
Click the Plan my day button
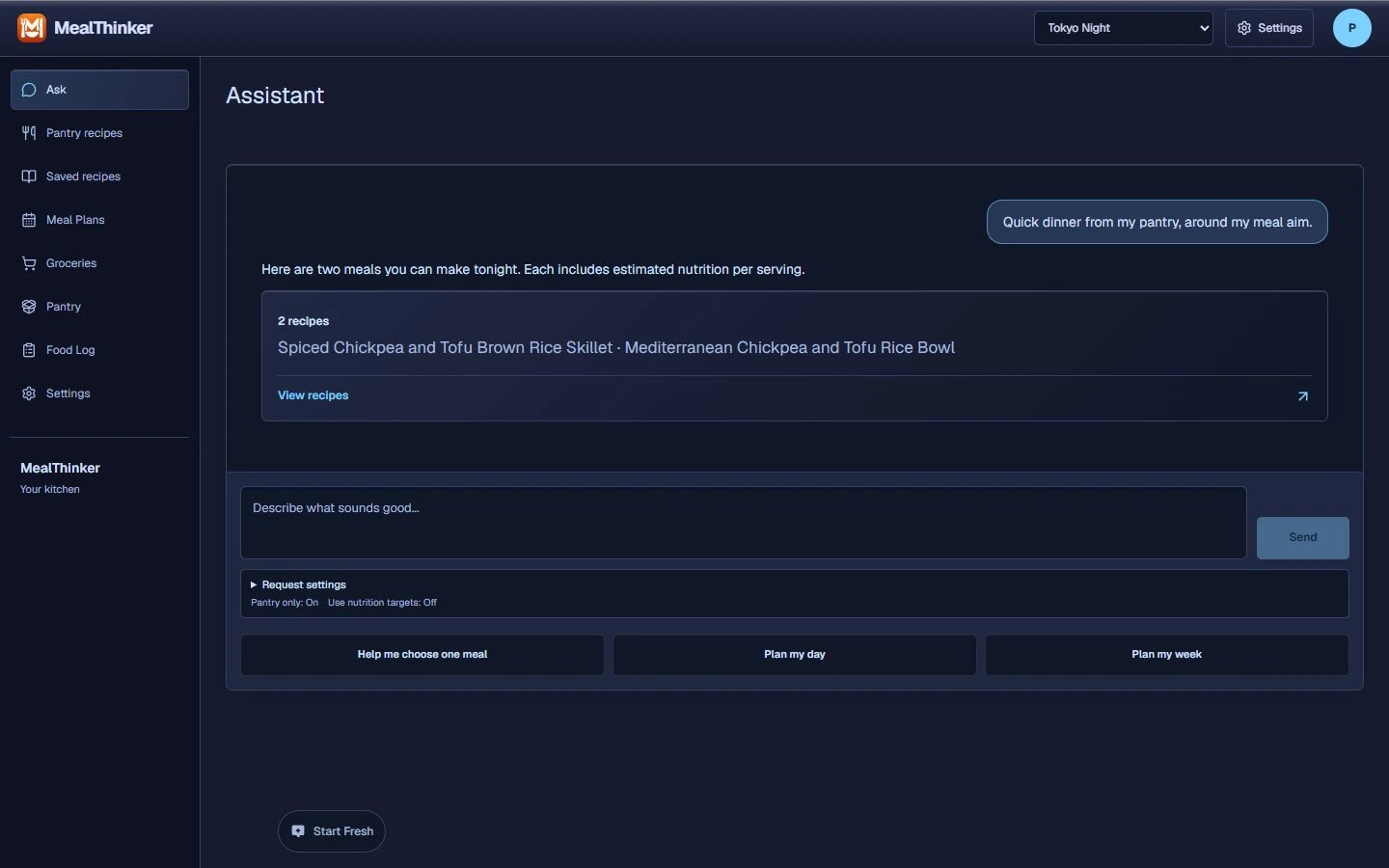[x=795, y=655]
